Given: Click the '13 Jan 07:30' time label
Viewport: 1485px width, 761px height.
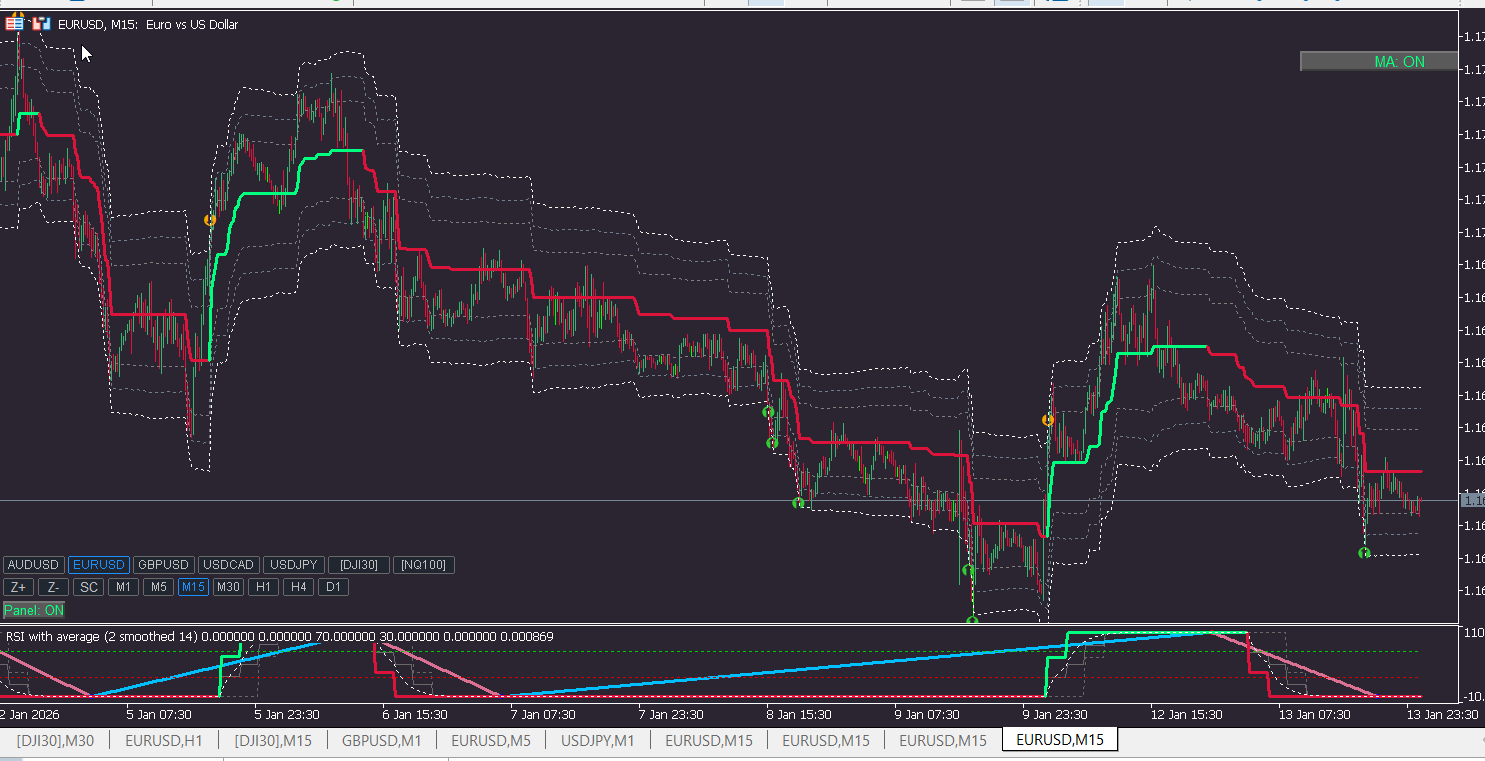Looking at the screenshot, I should [x=1314, y=715].
